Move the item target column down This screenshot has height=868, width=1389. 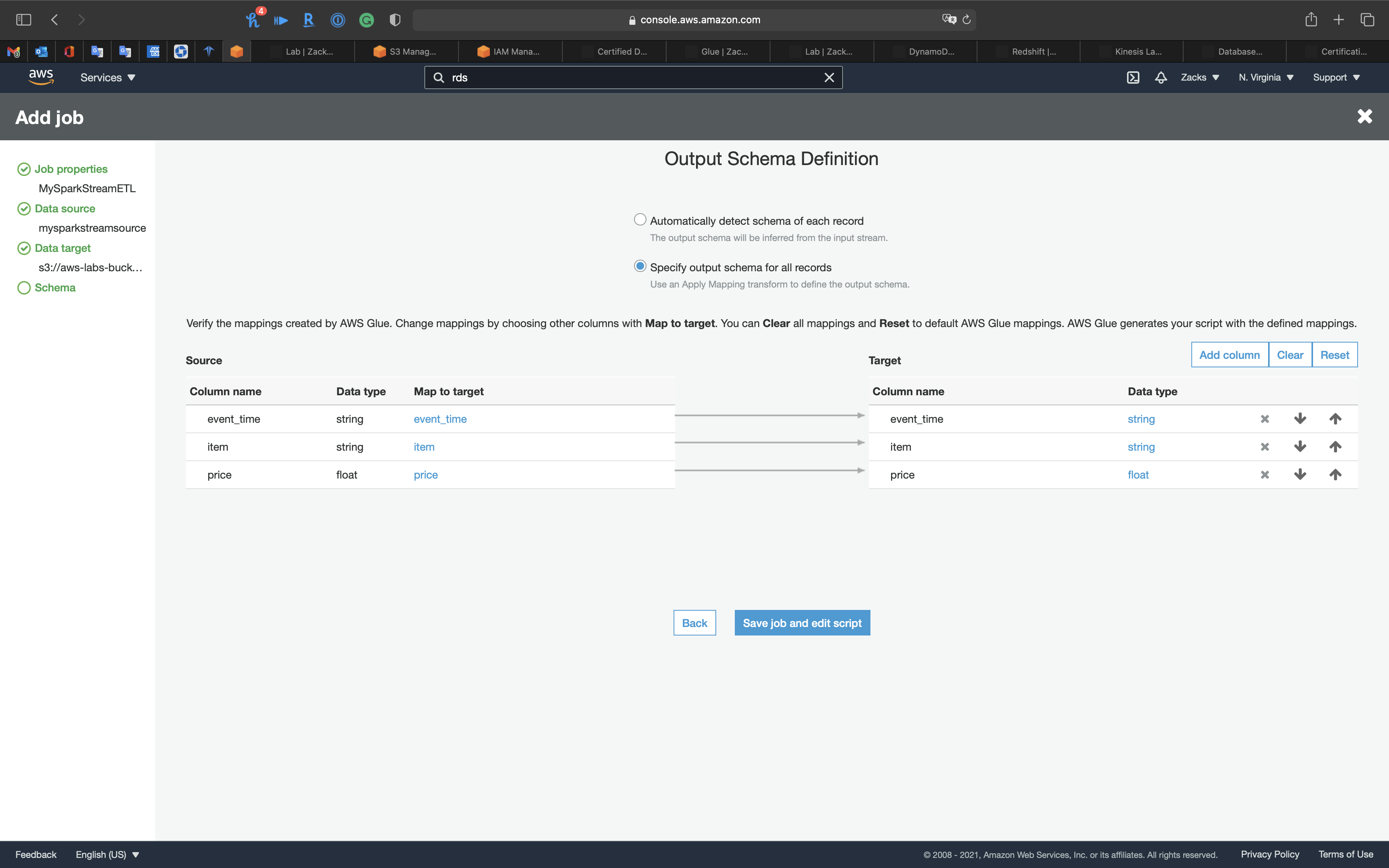1300,447
